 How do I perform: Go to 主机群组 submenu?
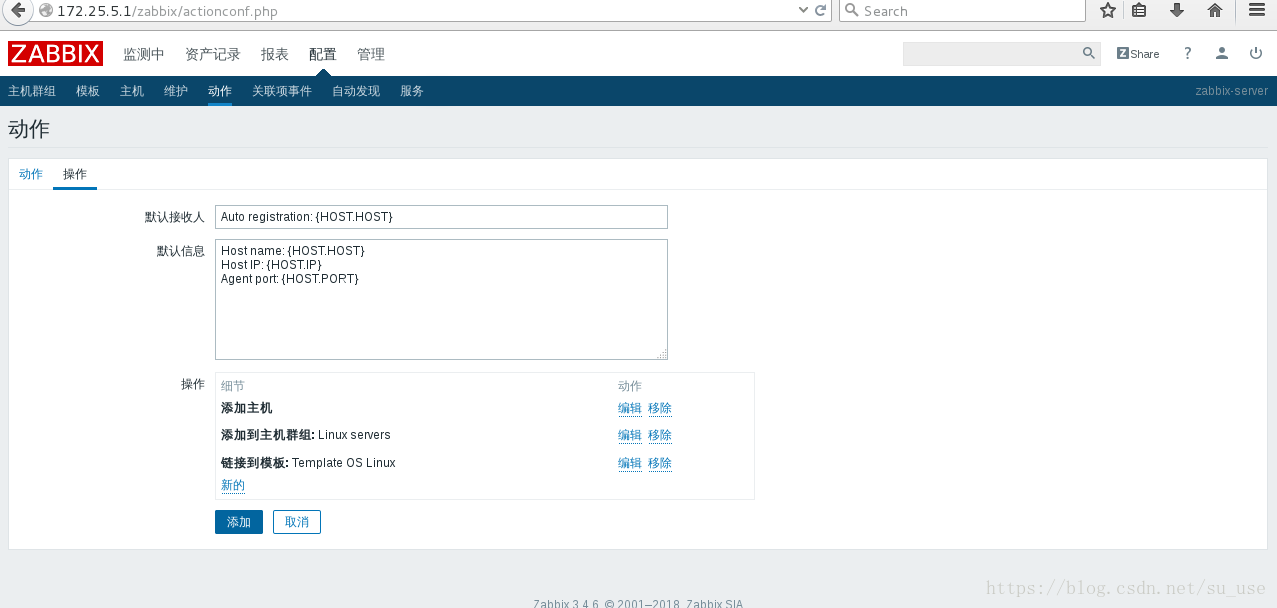pyautogui.click(x=32, y=91)
